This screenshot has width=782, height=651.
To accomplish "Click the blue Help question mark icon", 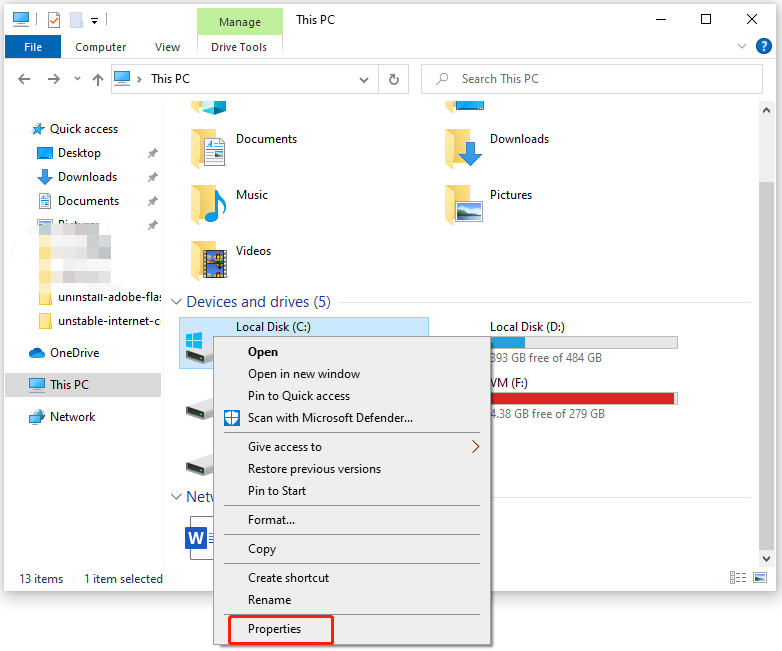I will 764,46.
